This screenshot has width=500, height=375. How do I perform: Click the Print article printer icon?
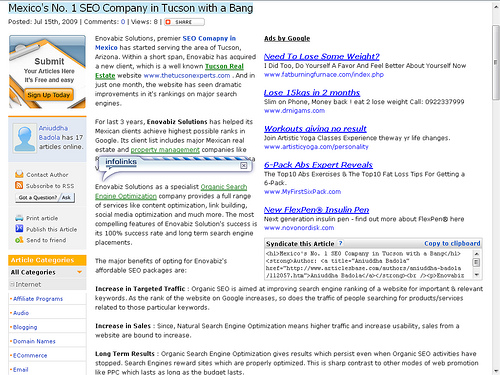pyautogui.click(x=19, y=218)
